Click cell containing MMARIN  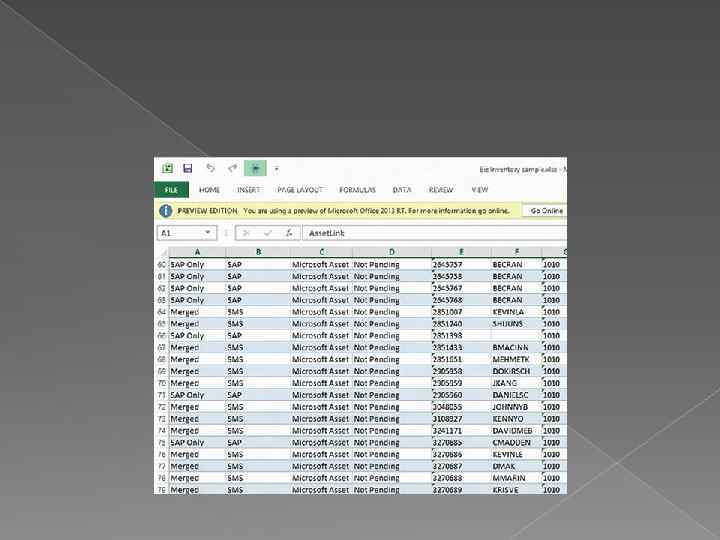(x=517, y=478)
